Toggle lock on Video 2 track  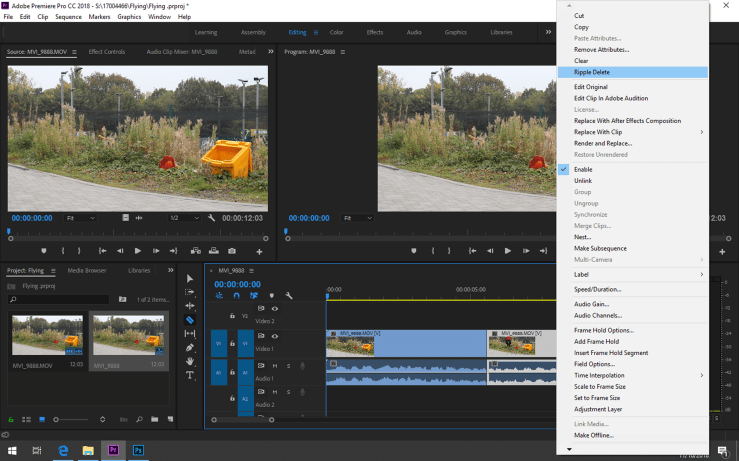(232, 315)
